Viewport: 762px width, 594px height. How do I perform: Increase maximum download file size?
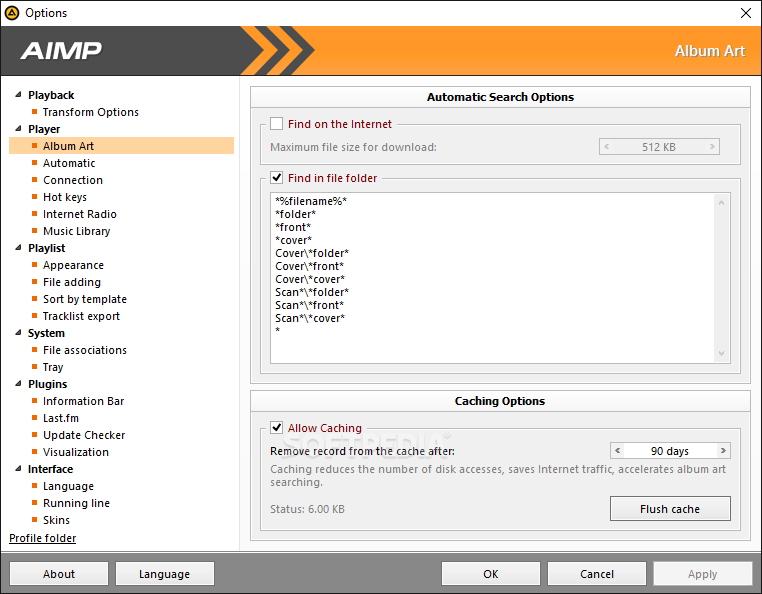coord(712,146)
